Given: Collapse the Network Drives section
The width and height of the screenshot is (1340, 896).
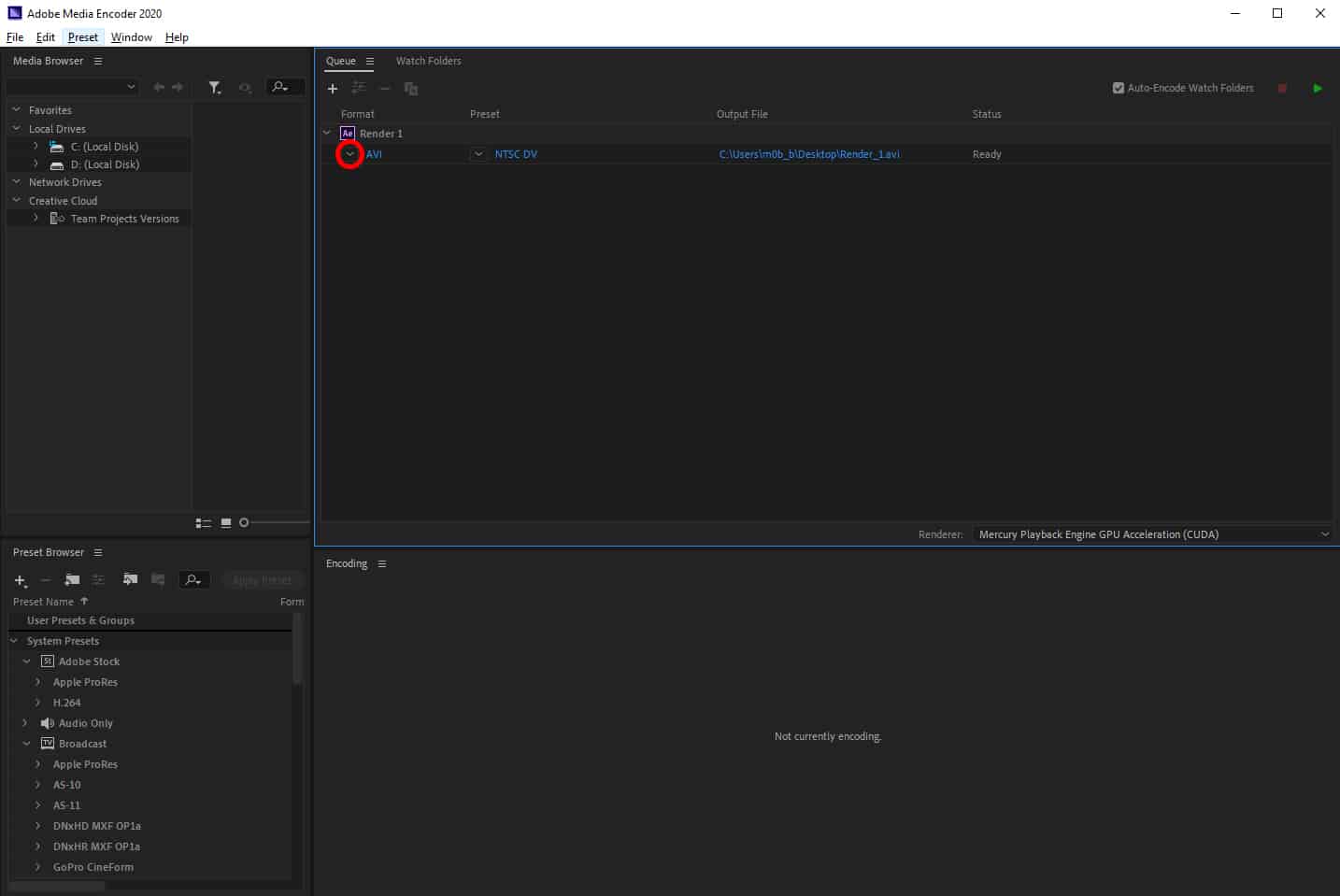Looking at the screenshot, I should click(16, 181).
